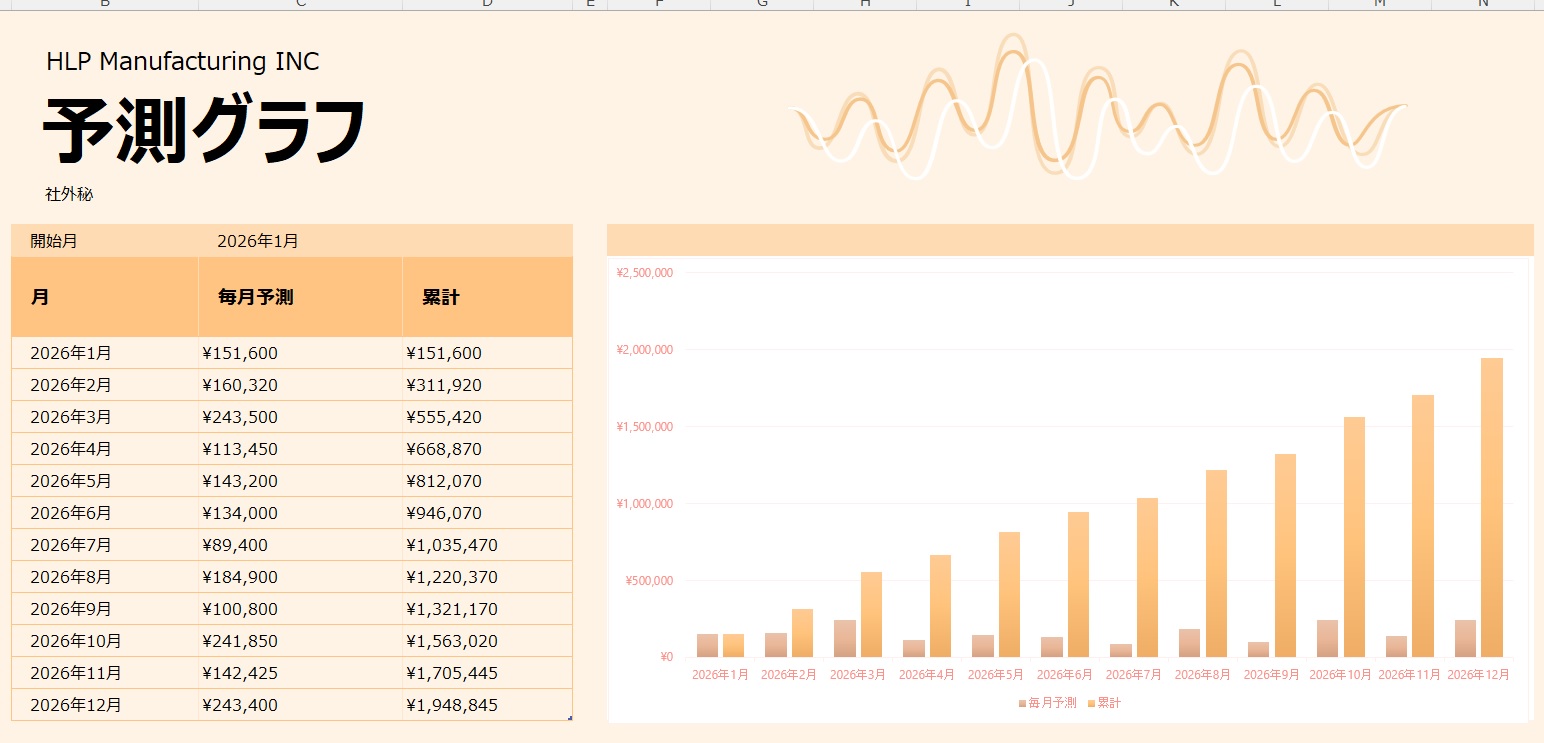Select the monthly forecast cell ¥243,500
The image size is (1544, 743).
(x=240, y=417)
